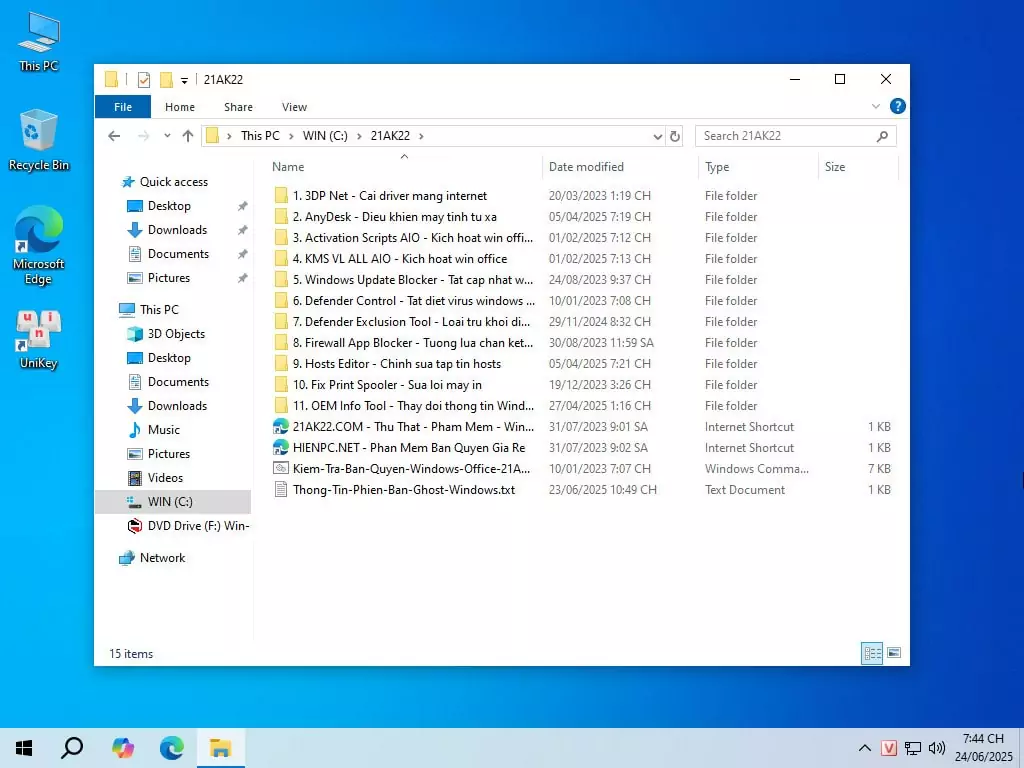
Task: Open This PC desktop icon
Action: pyautogui.click(x=39, y=41)
